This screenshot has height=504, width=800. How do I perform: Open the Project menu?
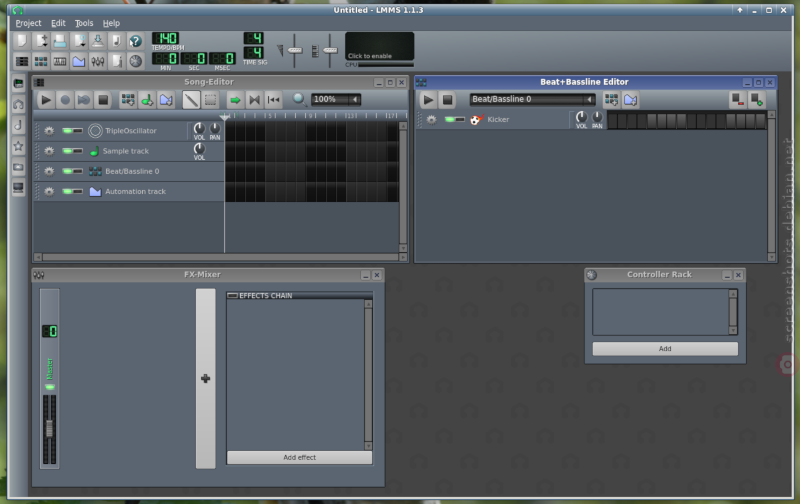click(x=28, y=23)
